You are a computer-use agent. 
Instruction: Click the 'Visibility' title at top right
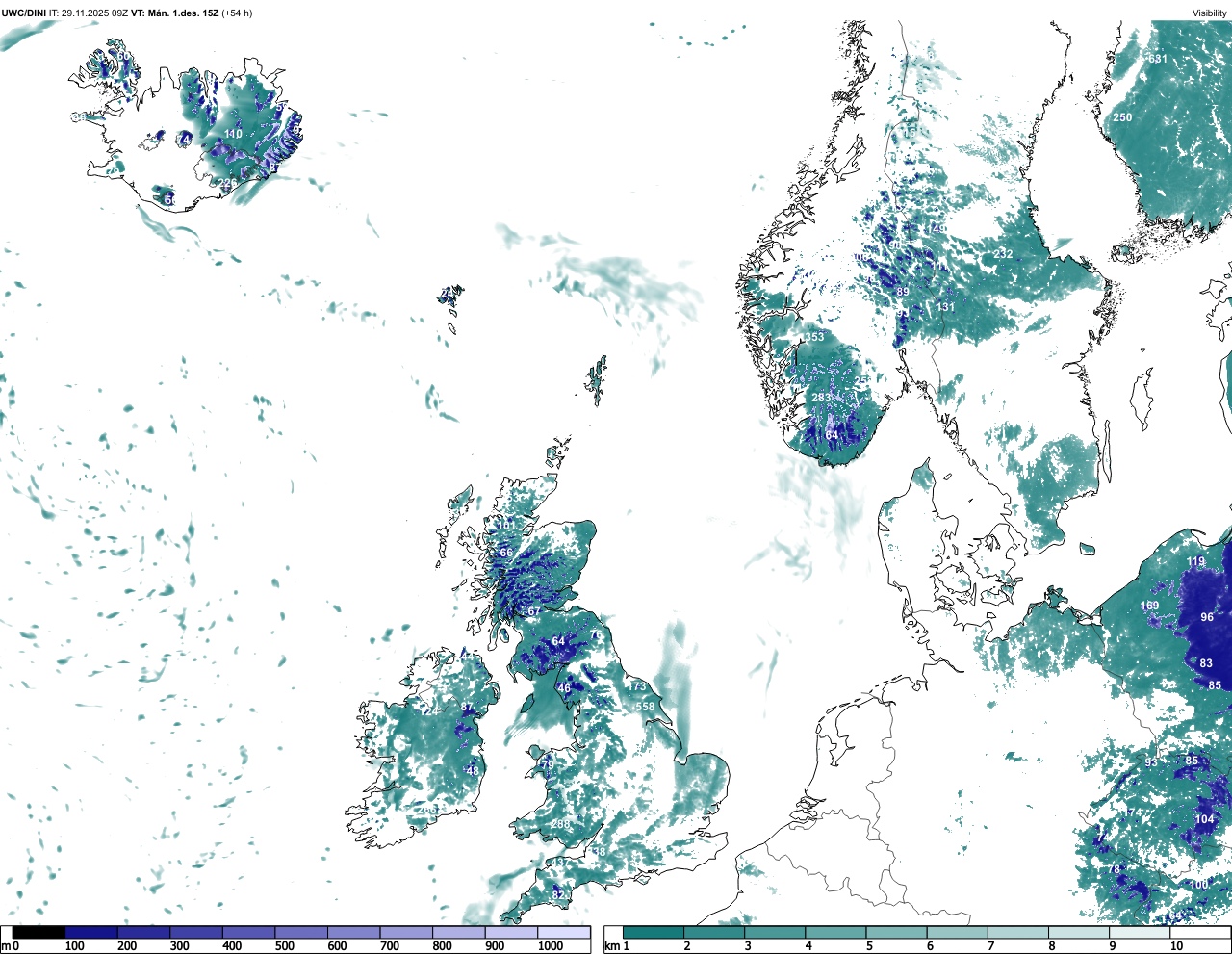pos(1210,13)
